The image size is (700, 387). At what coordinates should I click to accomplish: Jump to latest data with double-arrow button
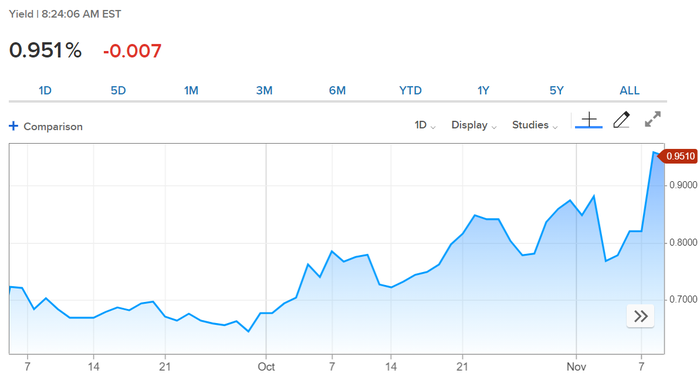click(641, 316)
